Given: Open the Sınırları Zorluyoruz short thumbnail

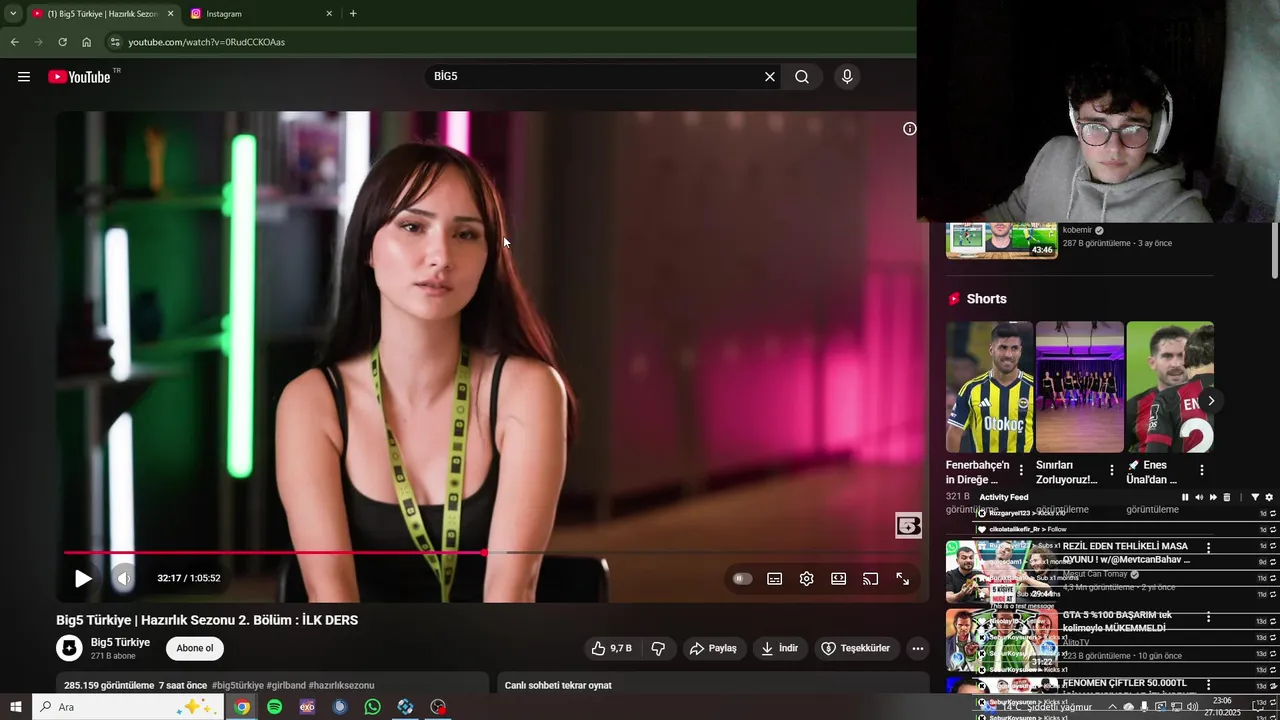Looking at the screenshot, I should coord(1080,387).
